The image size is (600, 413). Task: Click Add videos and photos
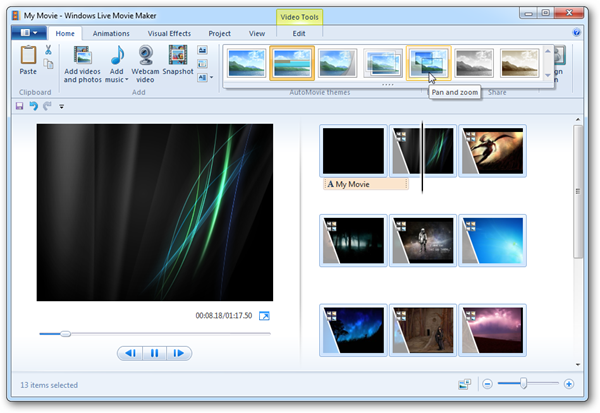click(83, 64)
